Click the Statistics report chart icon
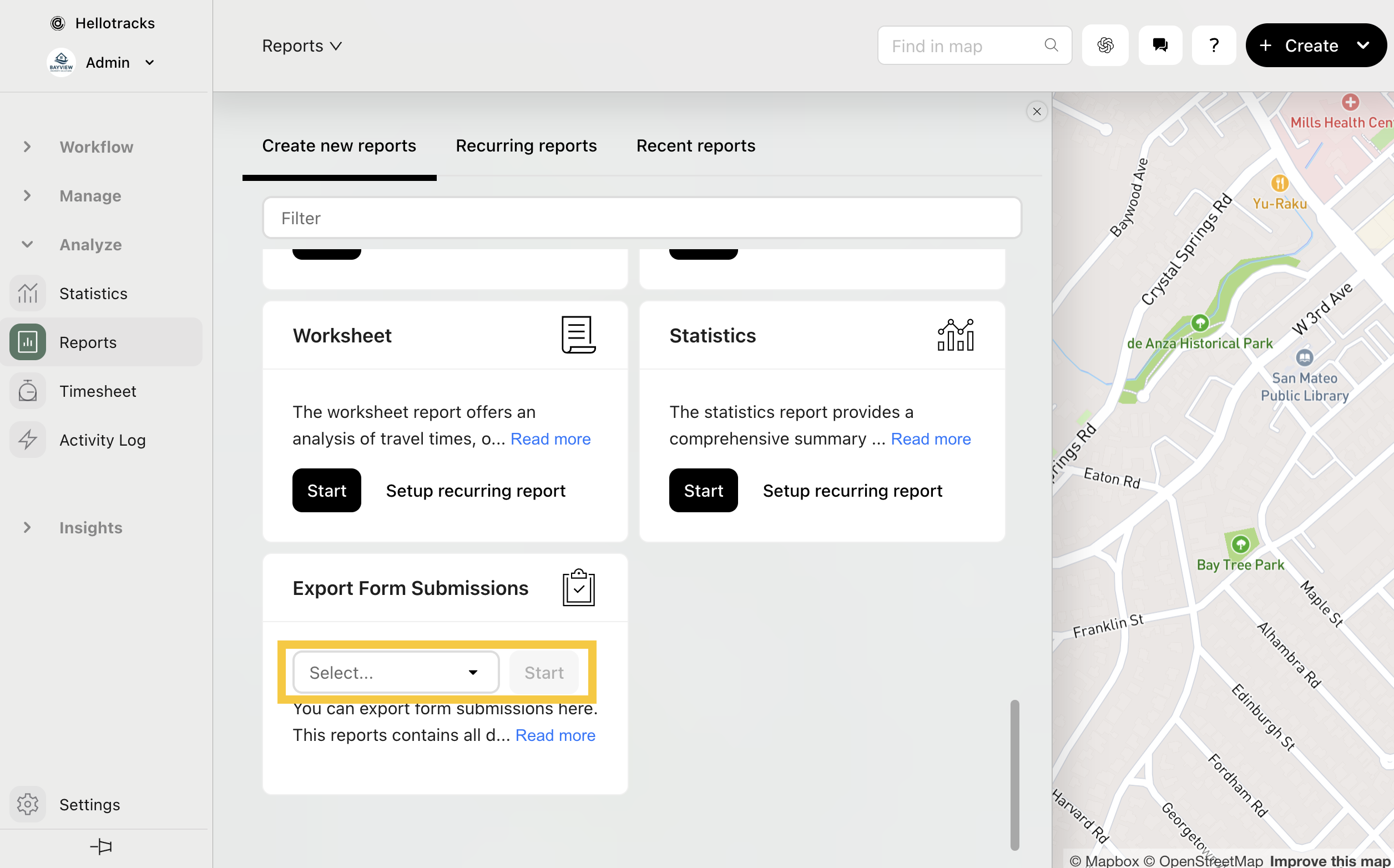 click(x=956, y=335)
